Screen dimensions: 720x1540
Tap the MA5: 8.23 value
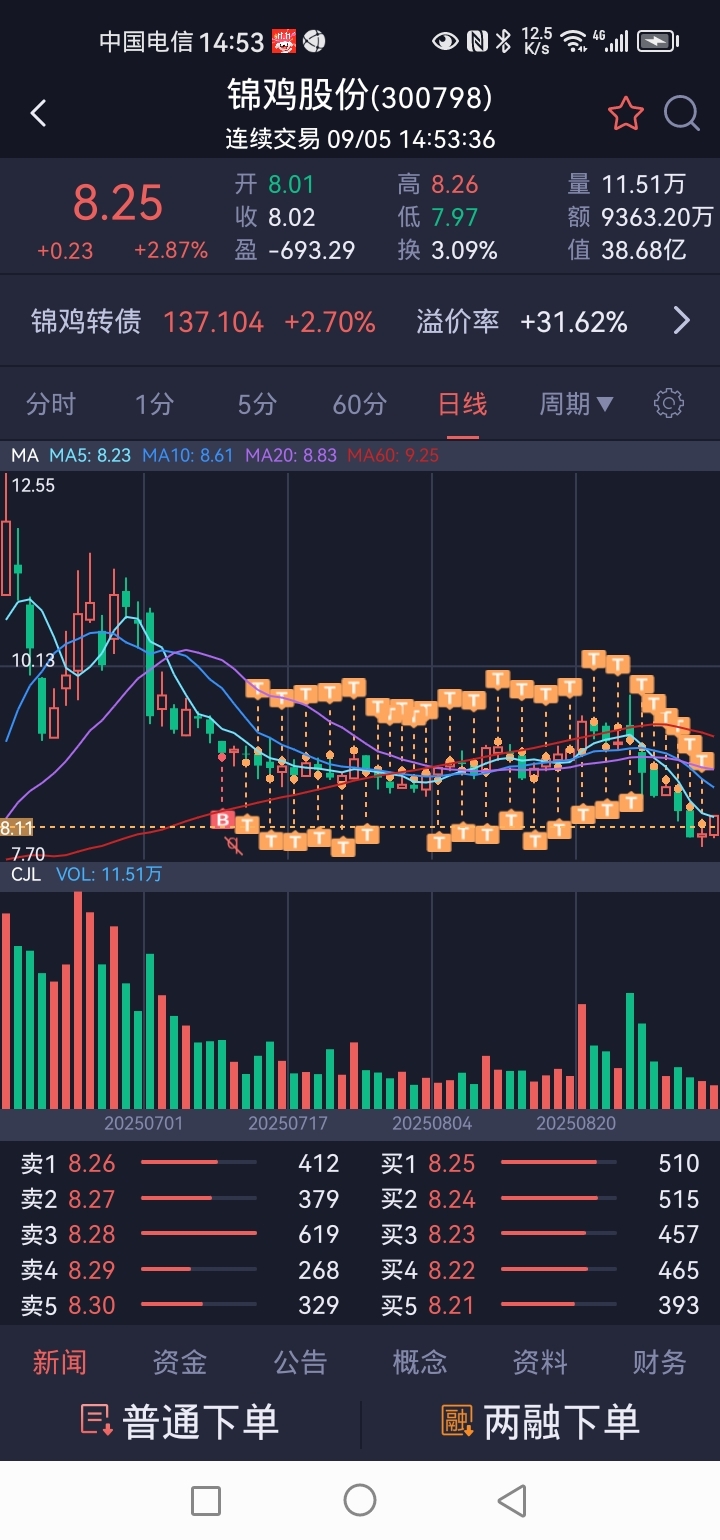90,455
